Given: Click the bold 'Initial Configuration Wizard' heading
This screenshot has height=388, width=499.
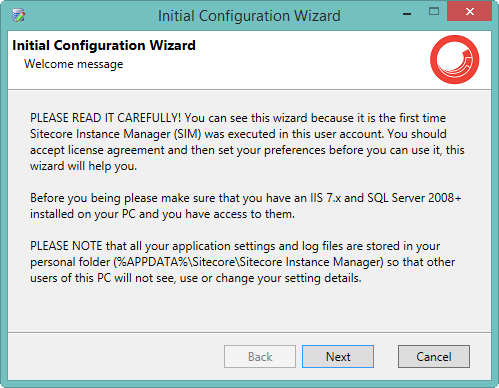Looking at the screenshot, I should 104,45.
